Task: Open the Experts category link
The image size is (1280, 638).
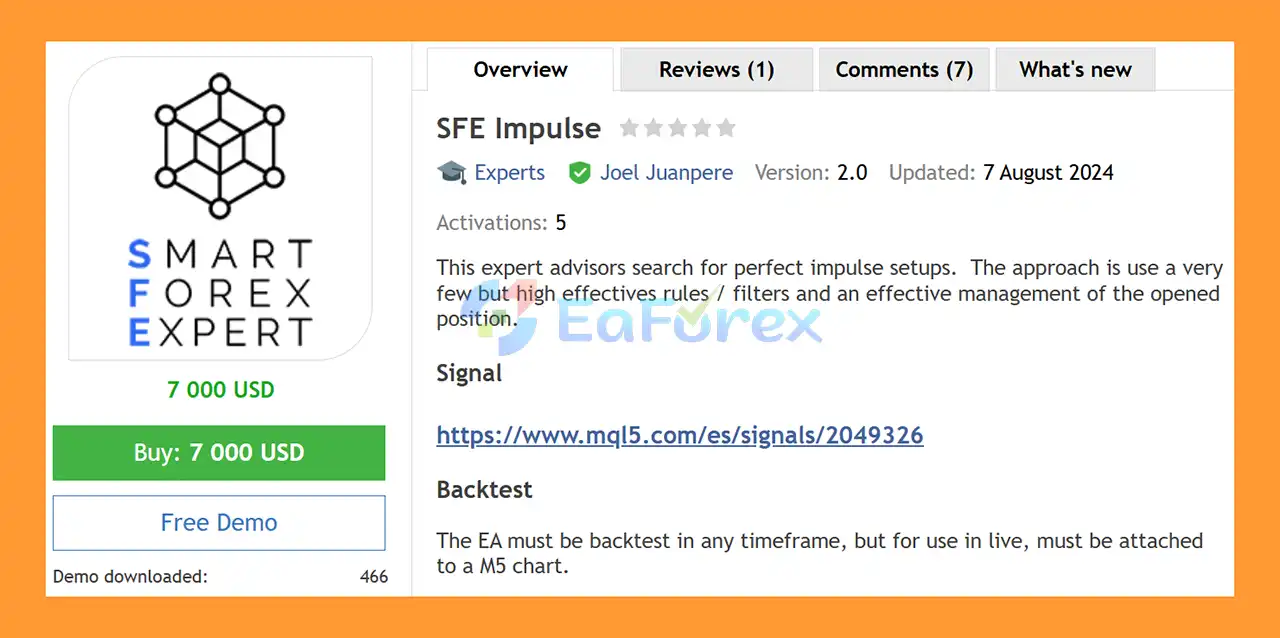Action: [x=509, y=173]
